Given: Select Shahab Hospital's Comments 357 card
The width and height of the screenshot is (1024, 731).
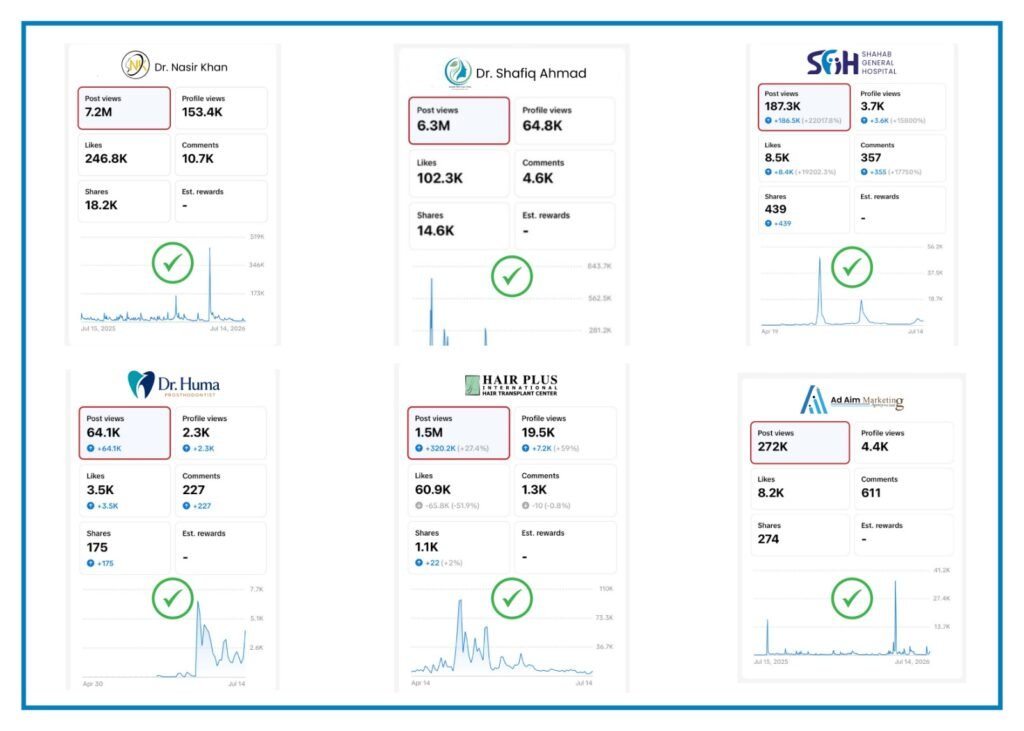Looking at the screenshot, I should pyautogui.click(x=900, y=159).
